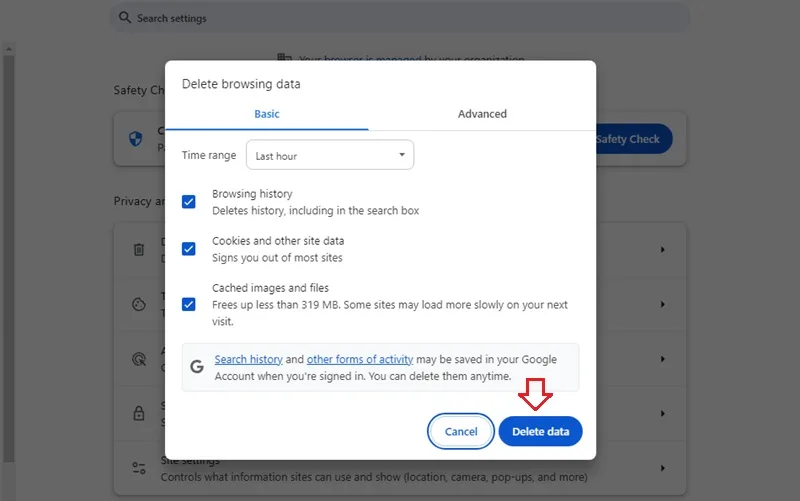Image resolution: width=800 pixels, height=501 pixels.
Task: Click the ad privacy target icon
Action: [139, 359]
